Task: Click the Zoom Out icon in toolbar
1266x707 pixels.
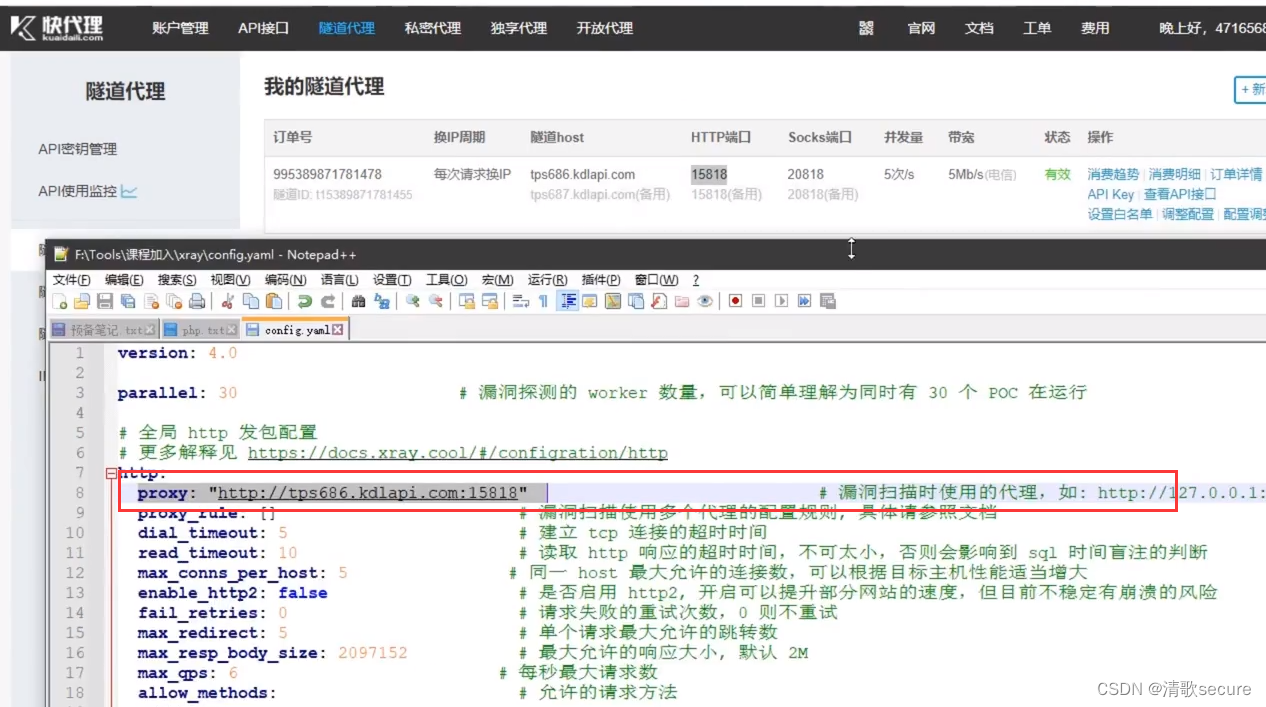Action: tap(436, 301)
